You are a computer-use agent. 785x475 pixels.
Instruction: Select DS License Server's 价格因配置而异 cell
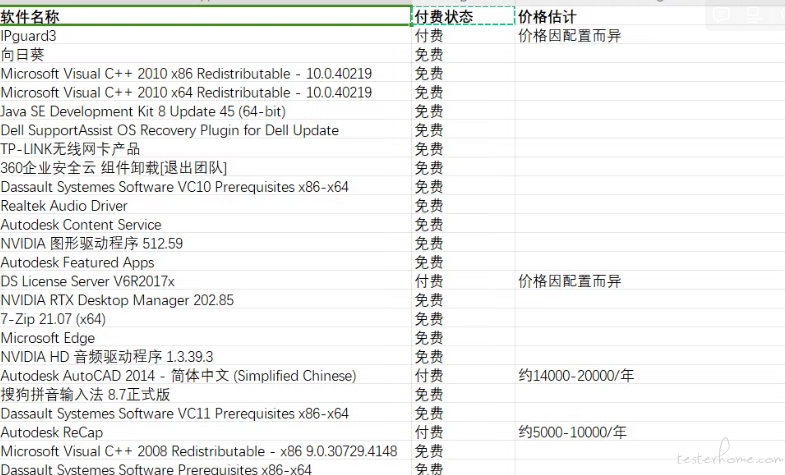(650, 281)
